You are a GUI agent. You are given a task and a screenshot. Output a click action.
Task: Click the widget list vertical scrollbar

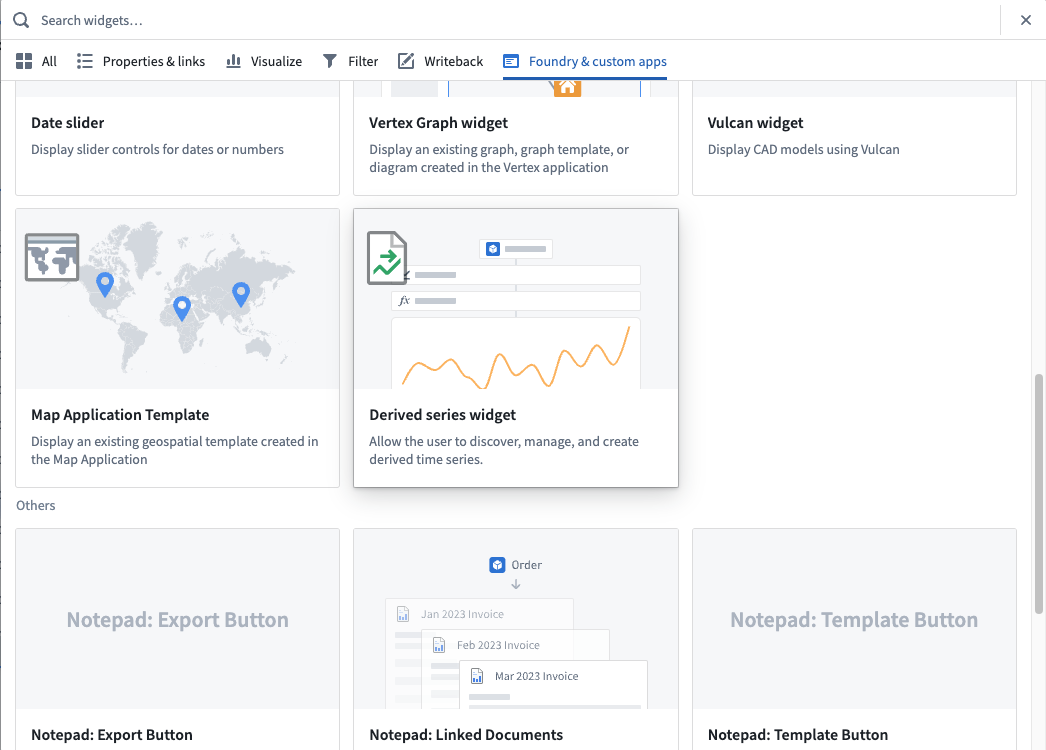1038,494
